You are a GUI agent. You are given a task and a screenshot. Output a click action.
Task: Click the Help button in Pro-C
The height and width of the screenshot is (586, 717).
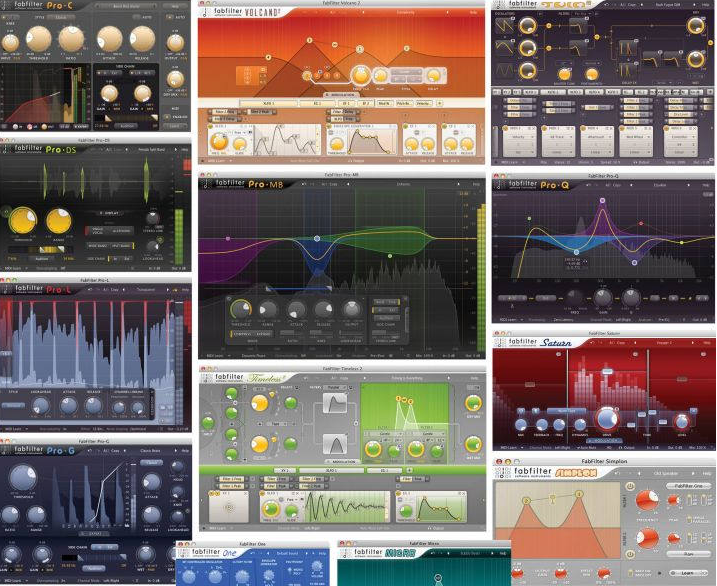[176, 6]
